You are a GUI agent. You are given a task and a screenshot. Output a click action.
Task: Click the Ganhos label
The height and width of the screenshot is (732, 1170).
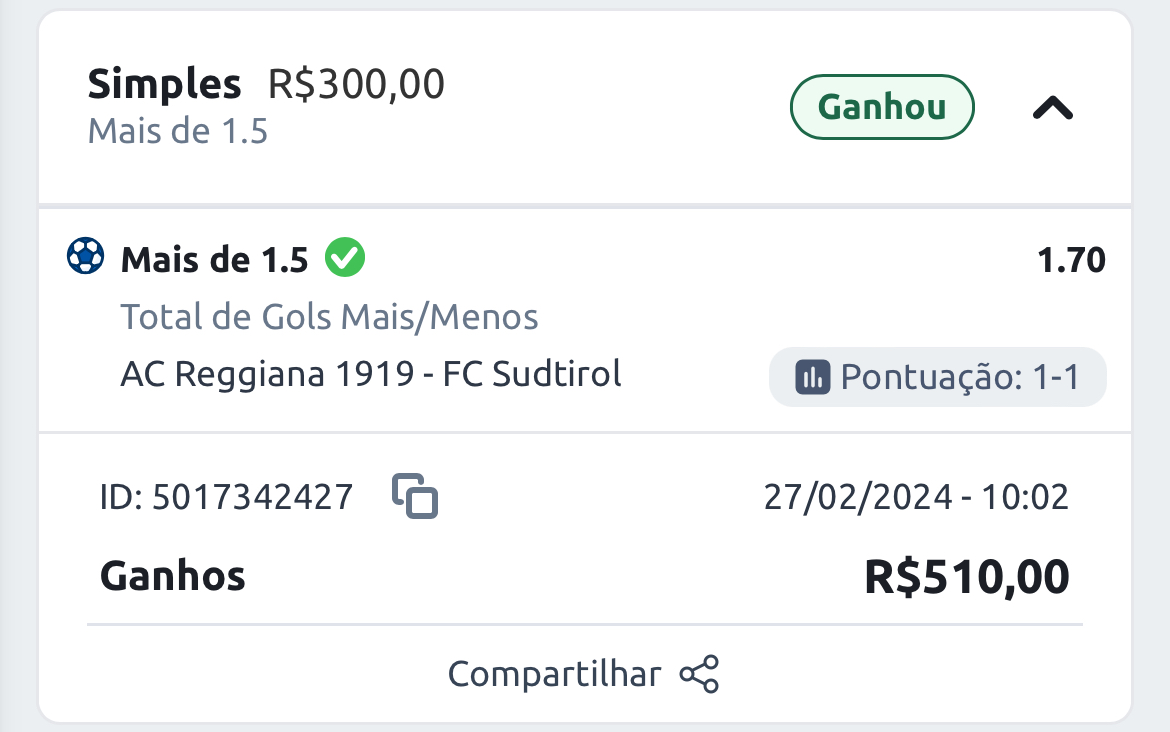[x=172, y=577]
